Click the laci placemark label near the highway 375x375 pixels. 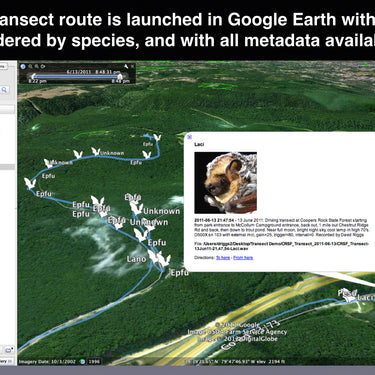[x=366, y=297]
